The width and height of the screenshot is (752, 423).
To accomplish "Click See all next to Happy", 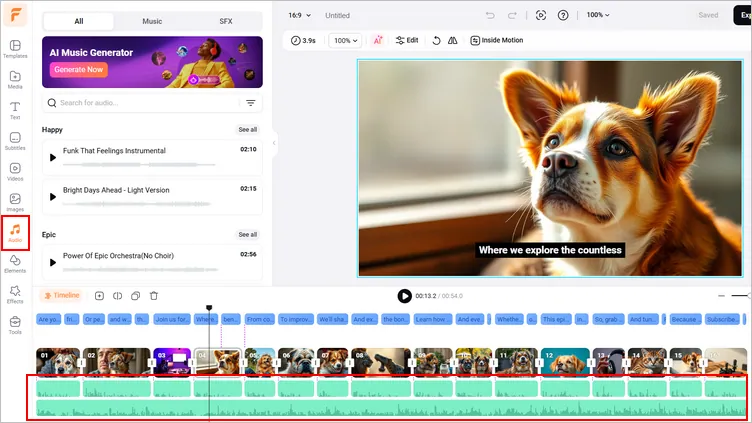I will (247, 130).
